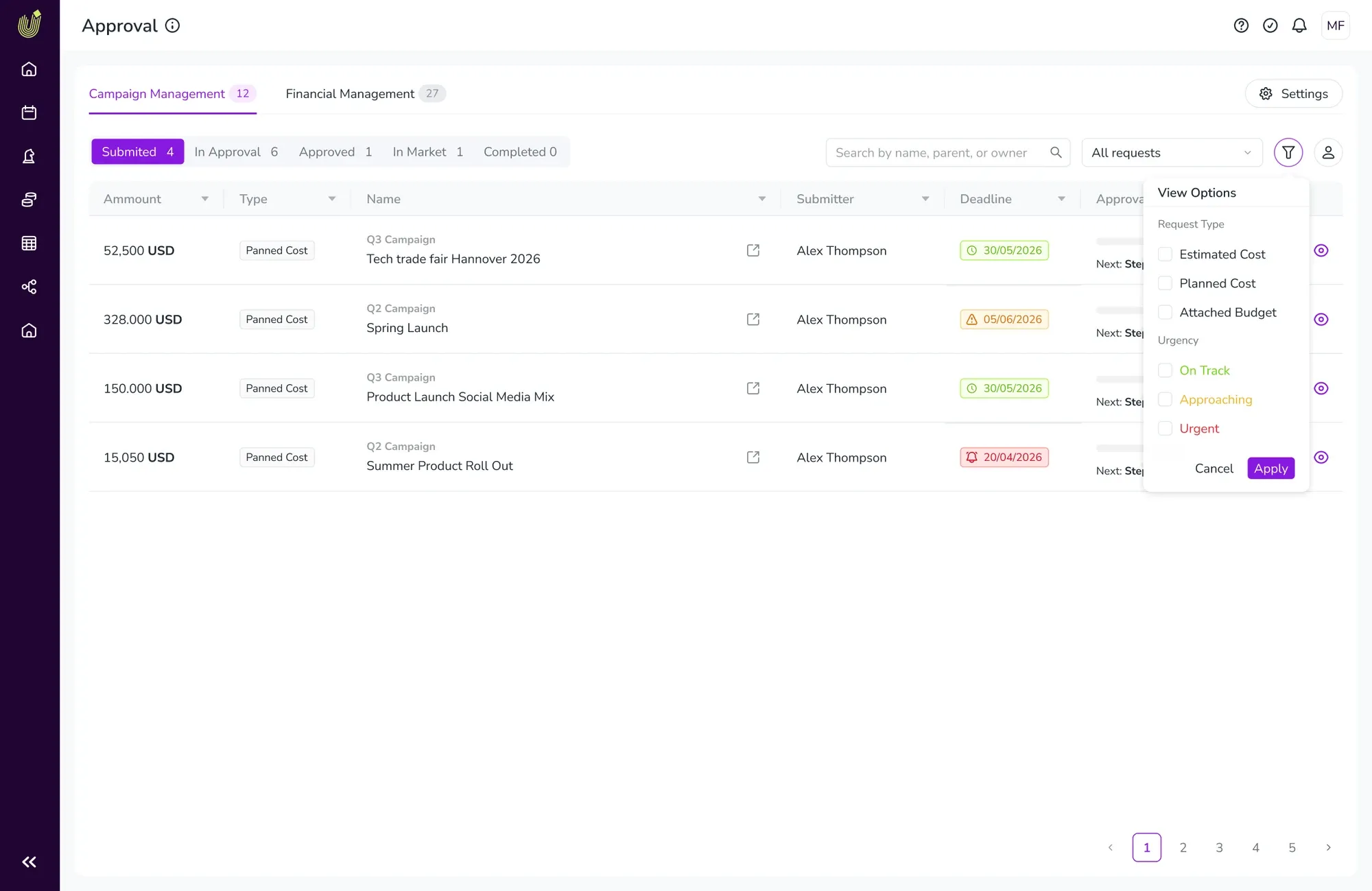Click the search by name input field
Screen dimensions: 1372x891
(x=947, y=152)
